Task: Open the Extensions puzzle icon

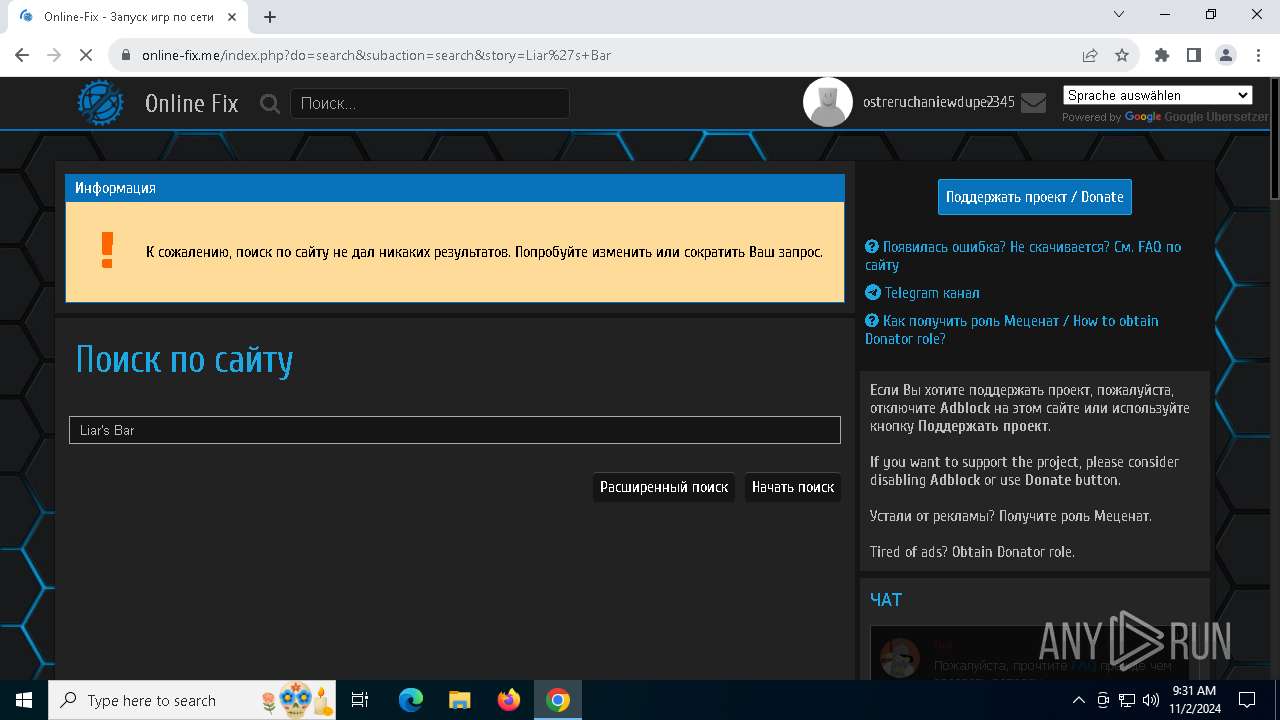Action: pos(1162,55)
